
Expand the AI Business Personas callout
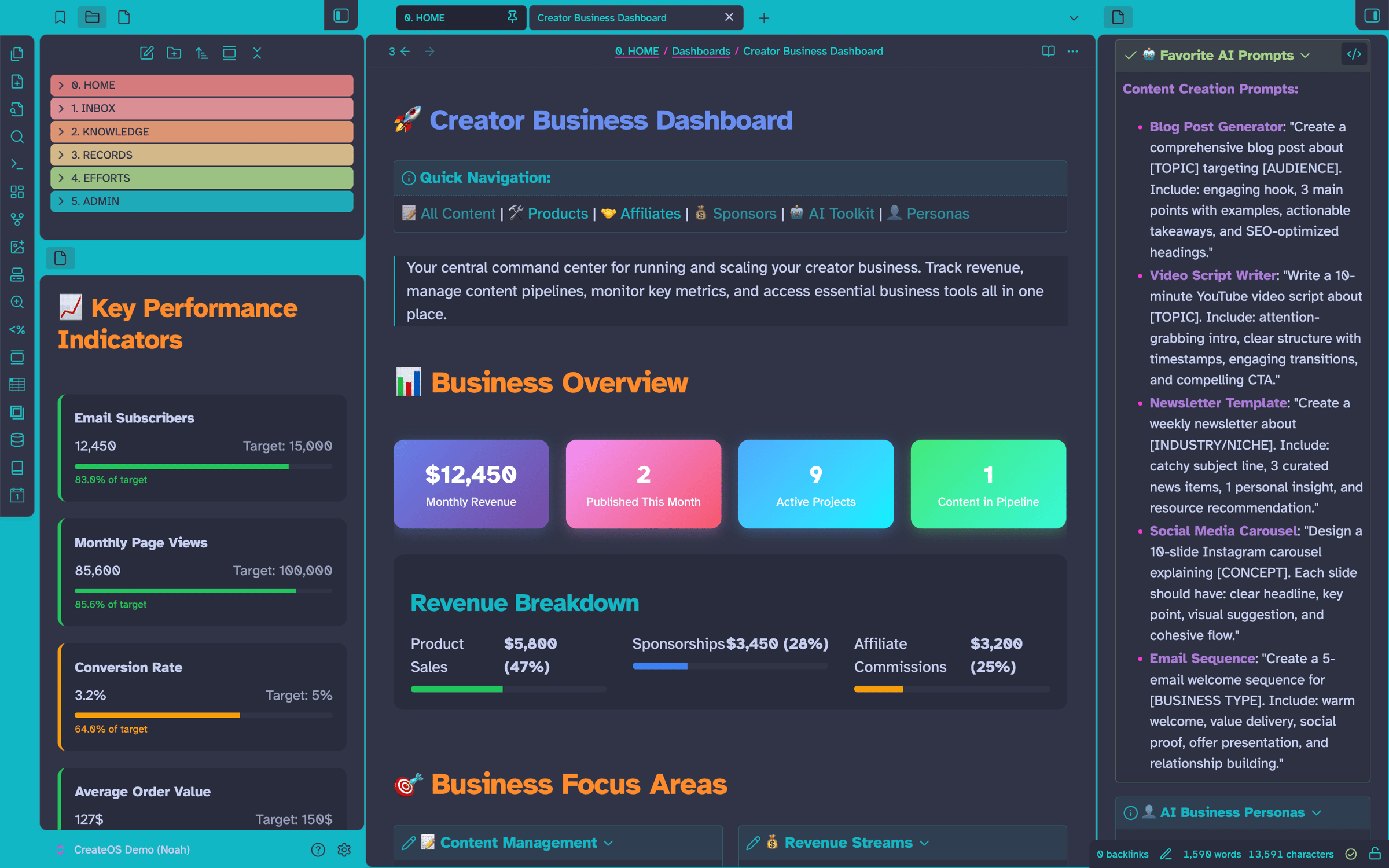(x=1317, y=813)
